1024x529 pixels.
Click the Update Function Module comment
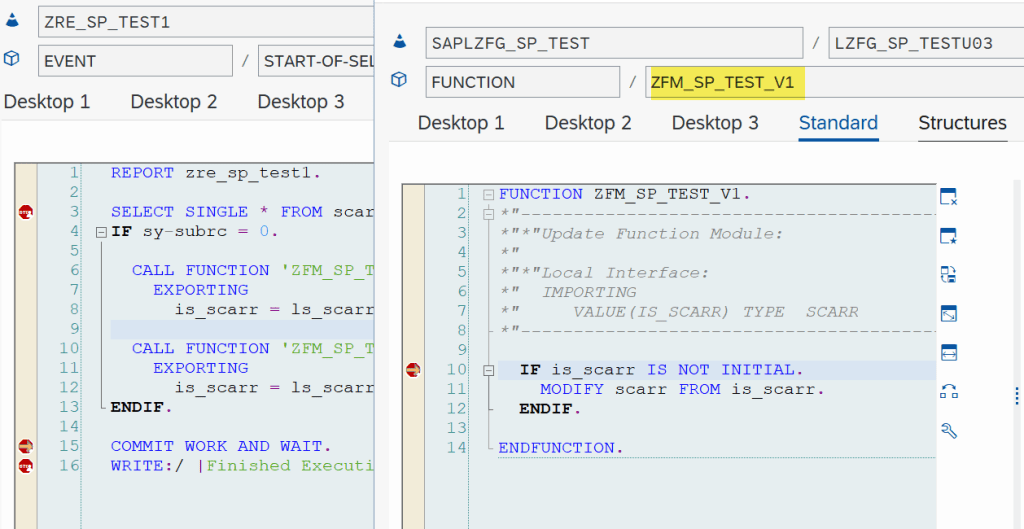(x=641, y=234)
